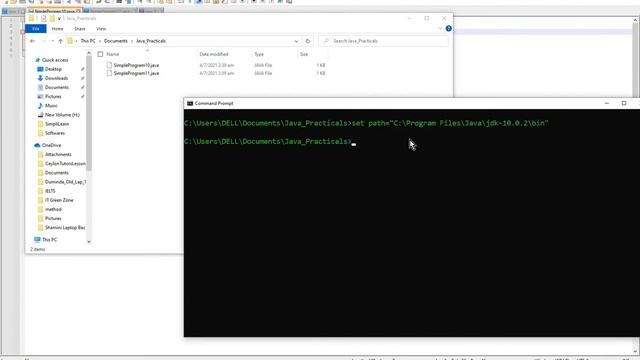Click the Back arrow in File Explorer

coord(33,41)
